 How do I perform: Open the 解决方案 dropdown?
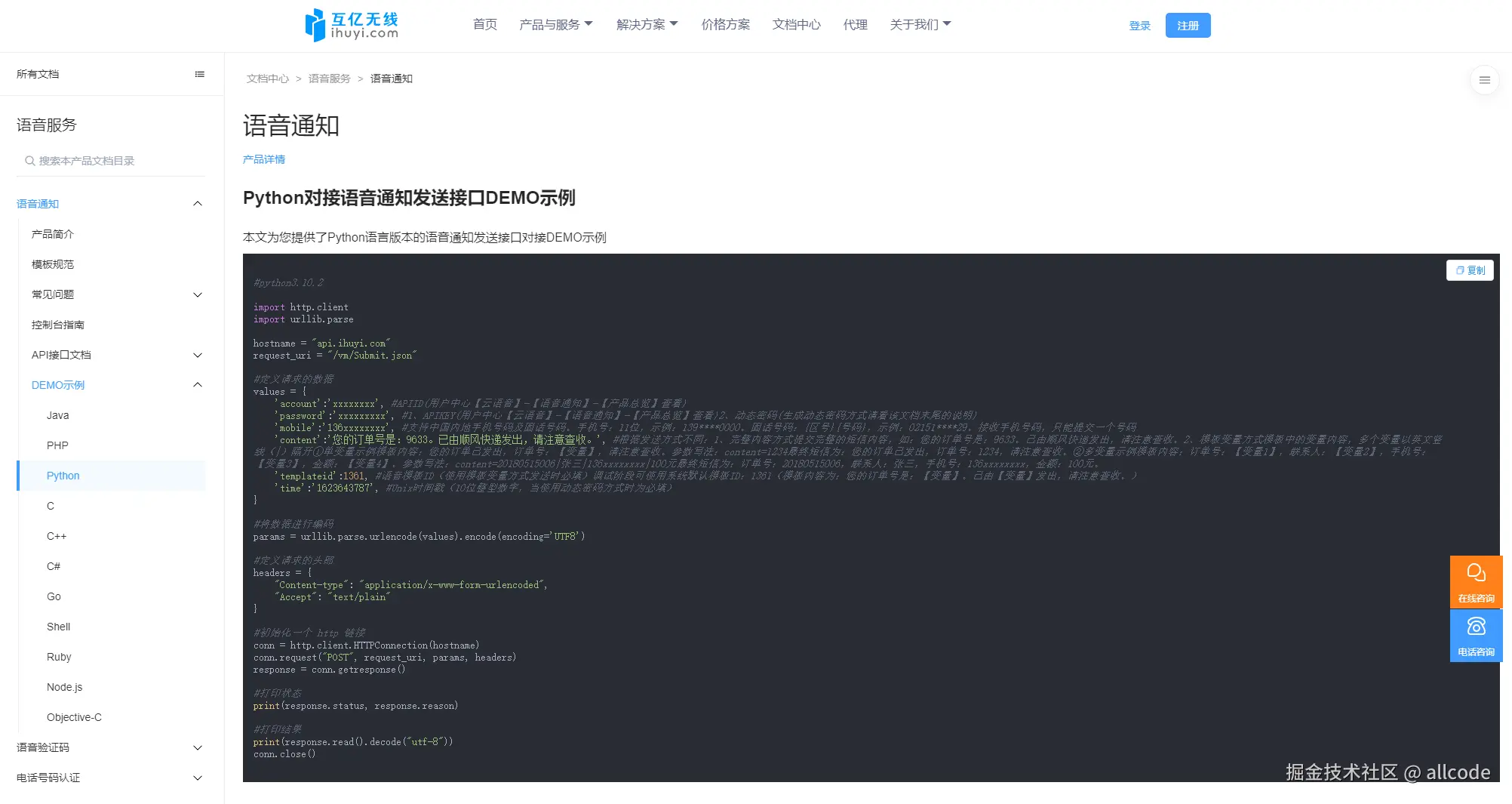point(646,23)
